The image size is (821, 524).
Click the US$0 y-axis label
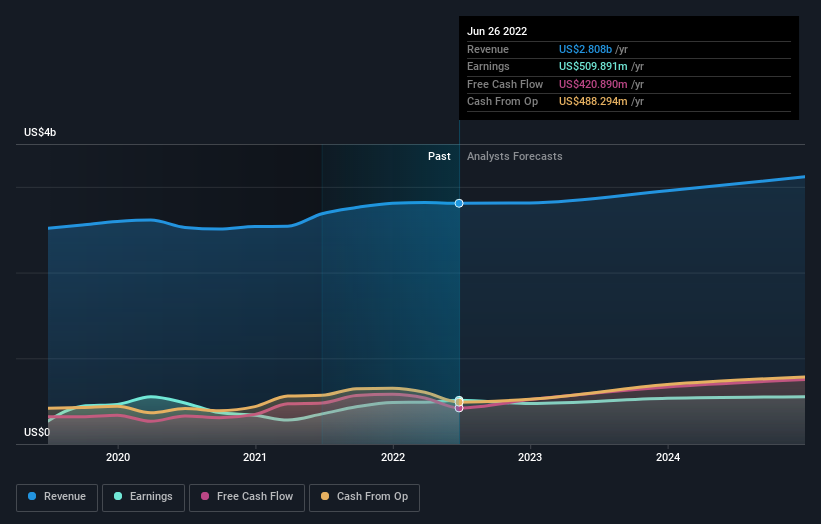tap(37, 432)
